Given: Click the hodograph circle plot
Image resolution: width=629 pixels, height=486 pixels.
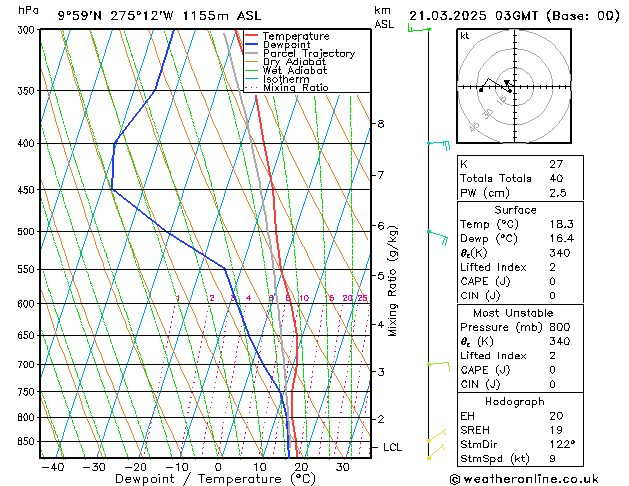Looking at the screenshot, I should (514, 86).
